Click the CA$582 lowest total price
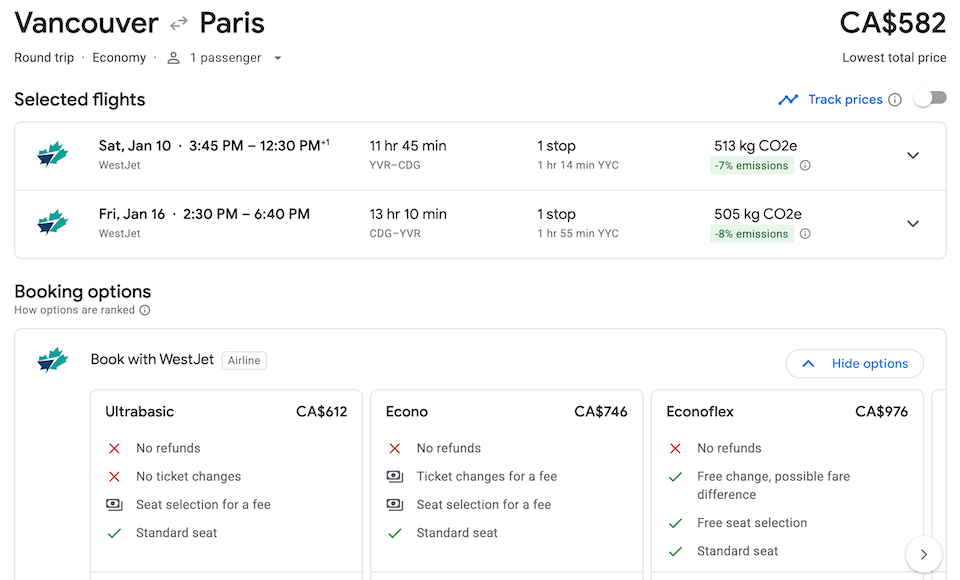Image resolution: width=960 pixels, height=580 pixels. click(x=893, y=23)
